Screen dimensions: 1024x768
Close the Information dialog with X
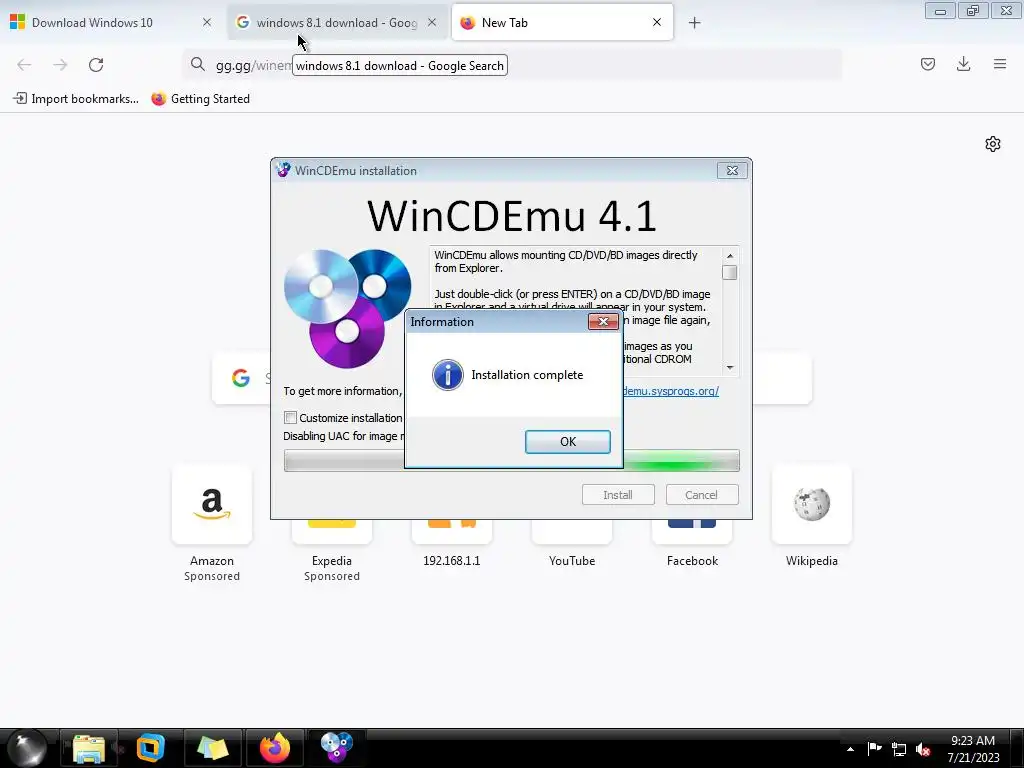603,321
